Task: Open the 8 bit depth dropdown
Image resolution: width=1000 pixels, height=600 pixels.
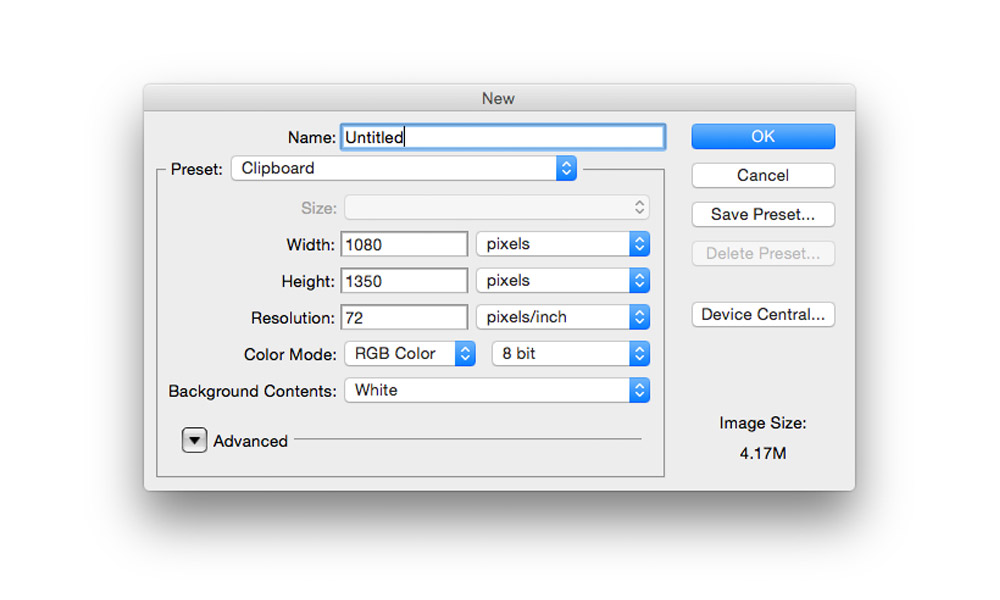Action: click(570, 354)
